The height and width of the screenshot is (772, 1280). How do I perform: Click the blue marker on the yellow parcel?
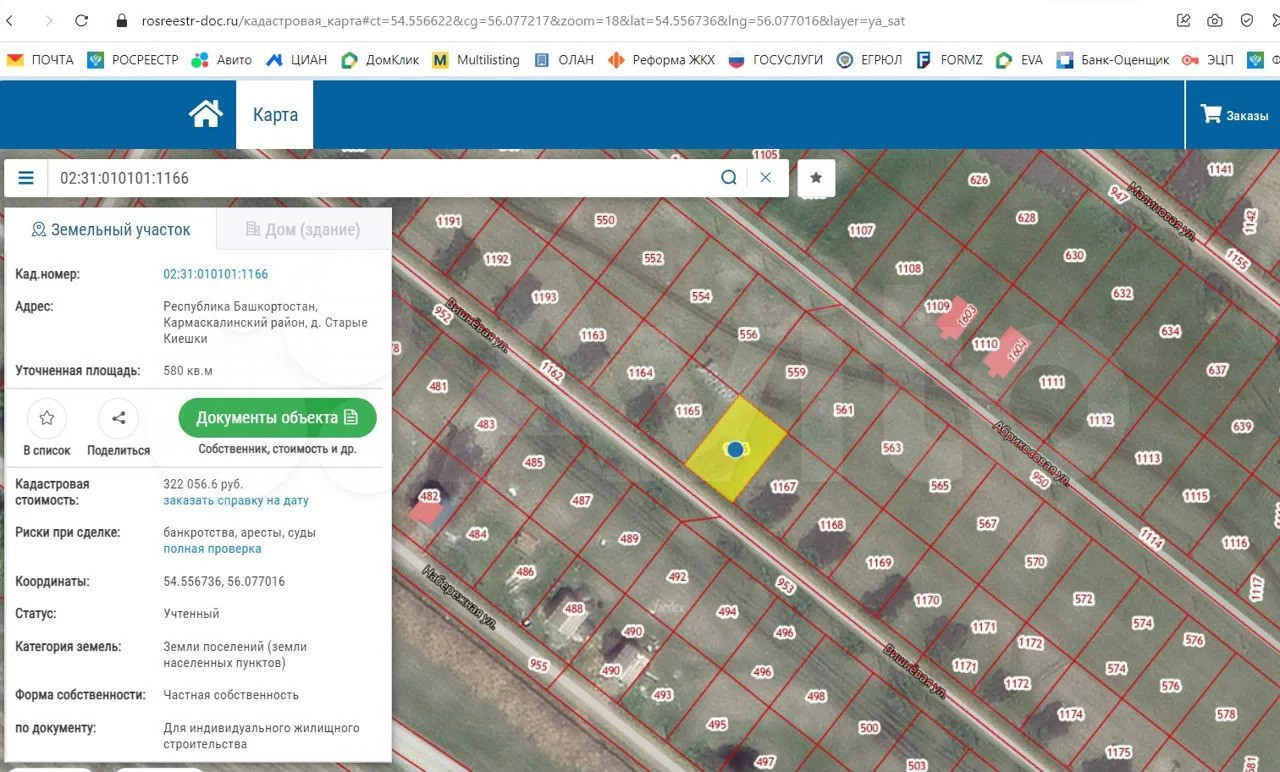click(735, 450)
